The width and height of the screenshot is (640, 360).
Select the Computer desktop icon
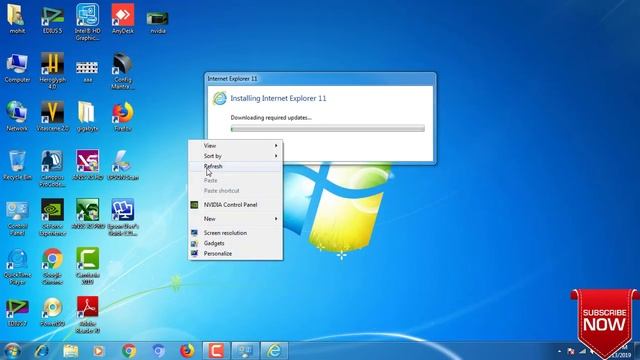point(17,68)
